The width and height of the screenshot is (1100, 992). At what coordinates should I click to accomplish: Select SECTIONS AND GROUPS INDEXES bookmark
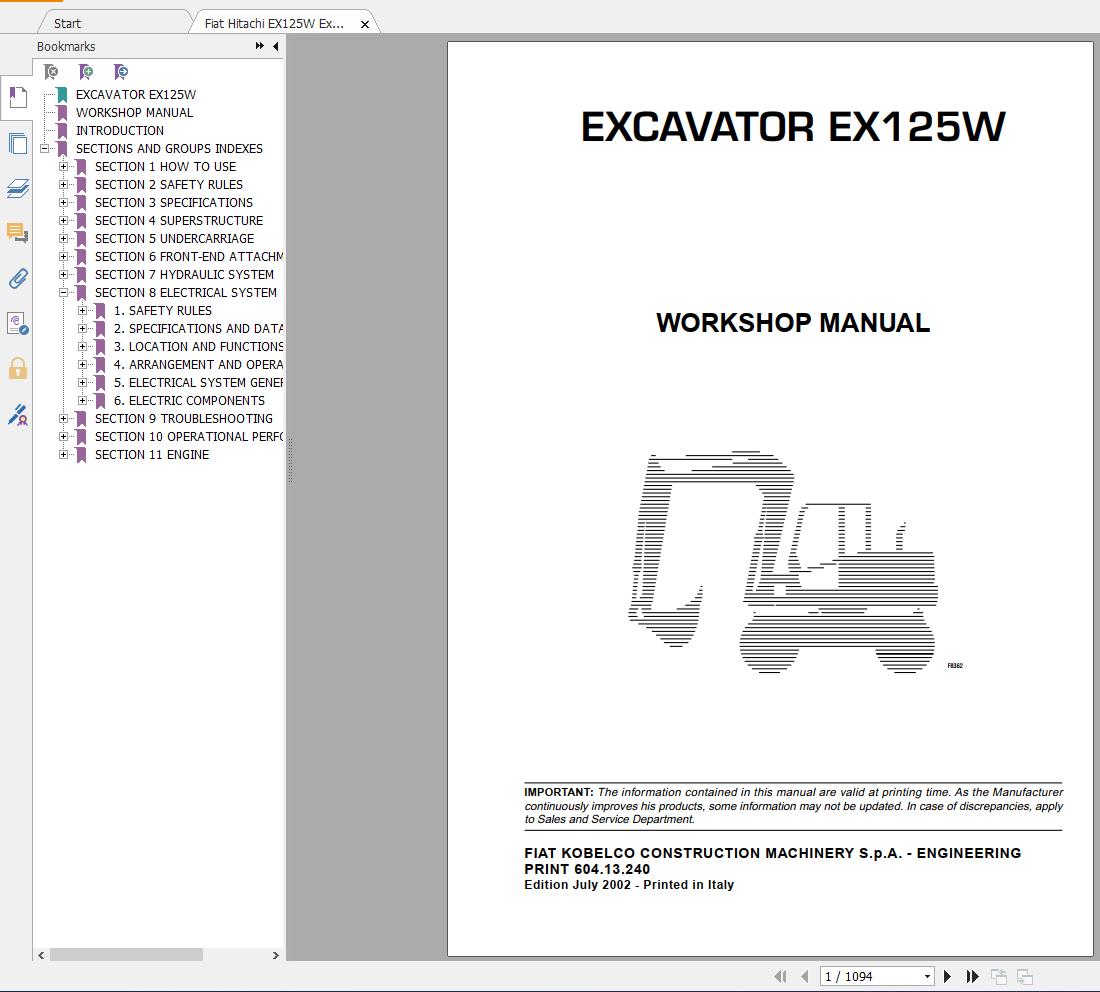(x=169, y=149)
